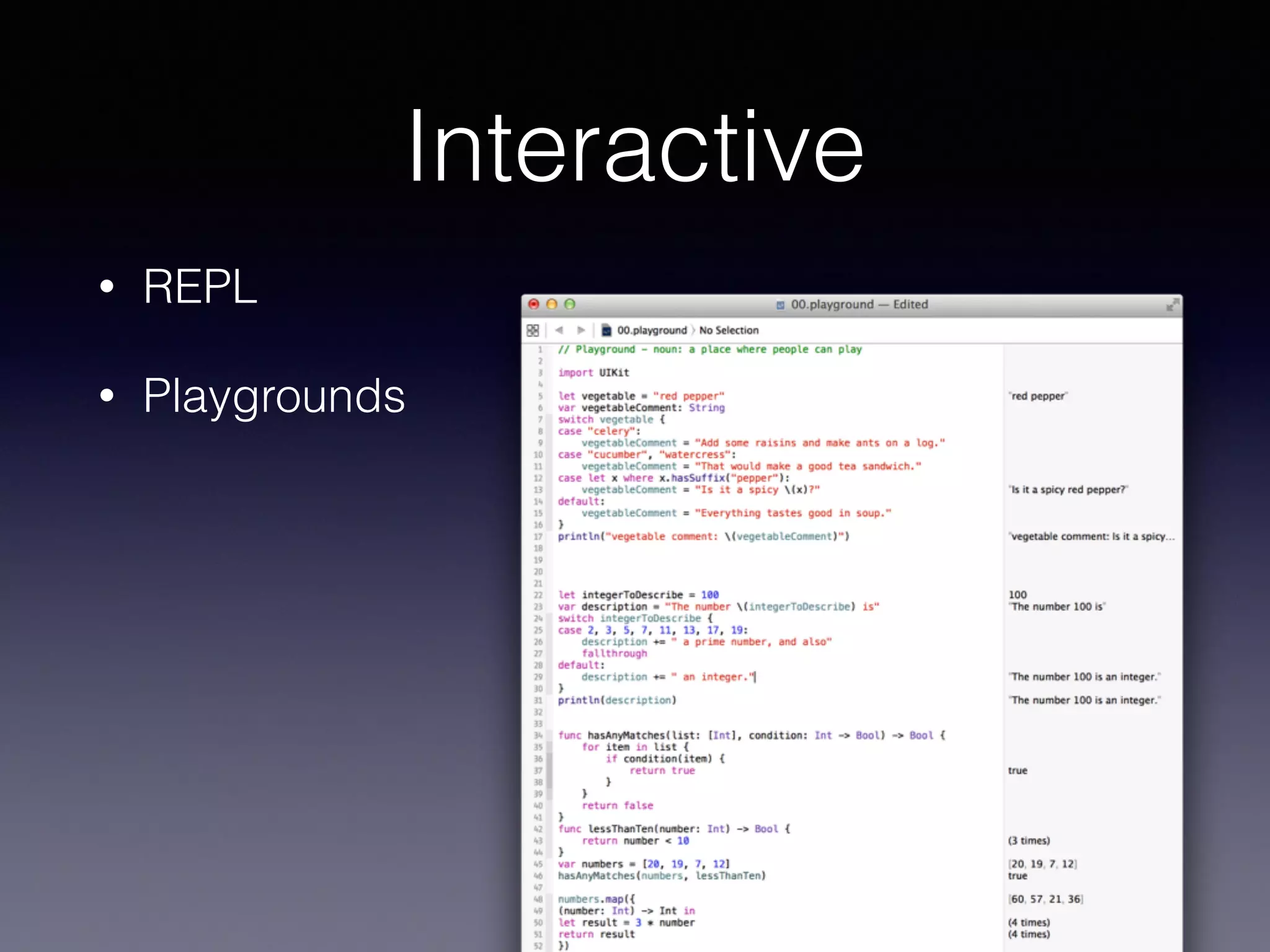Click the REPL bullet text
This screenshot has height=952, width=1270.
tap(200, 286)
